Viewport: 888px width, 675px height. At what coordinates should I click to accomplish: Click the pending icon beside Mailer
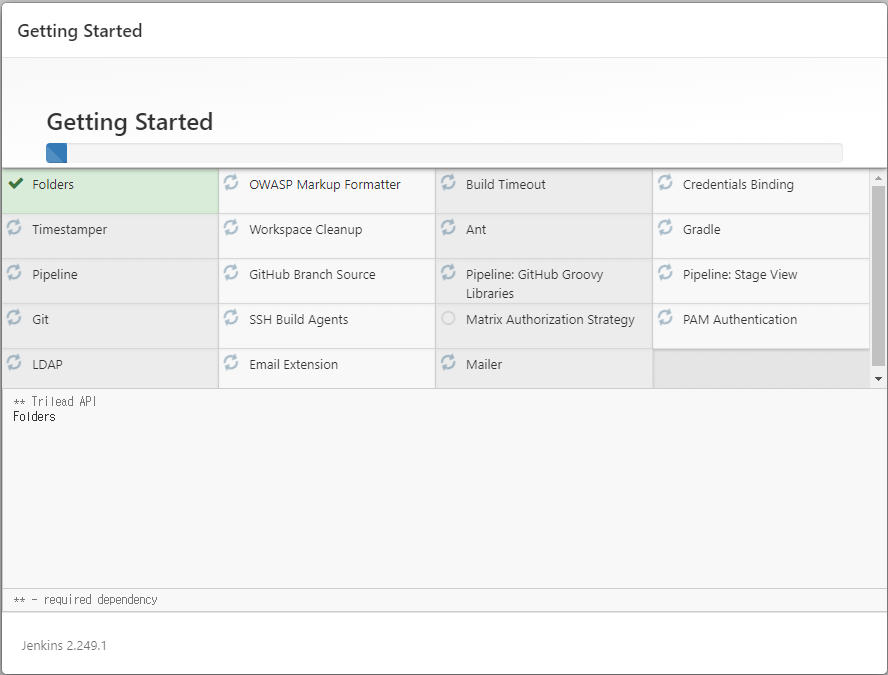[x=448, y=362]
